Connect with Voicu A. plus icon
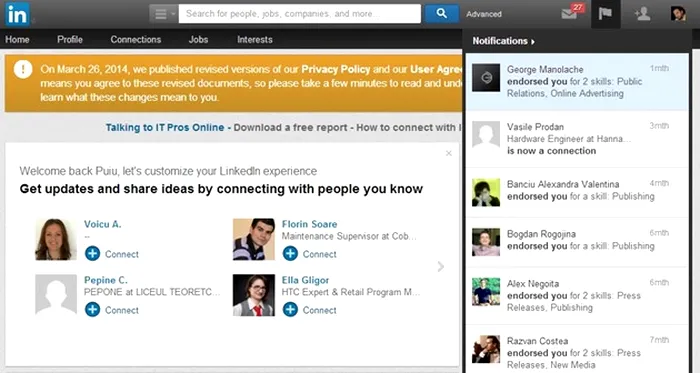700x373 pixels. pyautogui.click(x=92, y=254)
